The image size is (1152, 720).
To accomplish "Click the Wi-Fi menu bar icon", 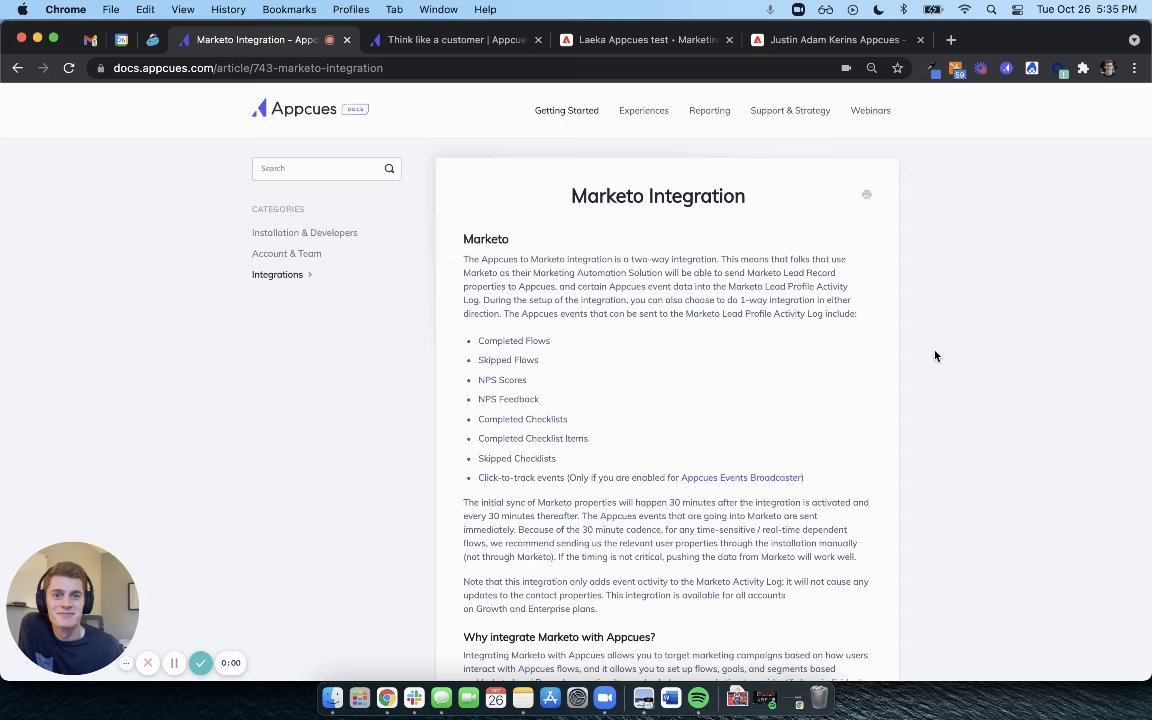I will (x=965, y=10).
